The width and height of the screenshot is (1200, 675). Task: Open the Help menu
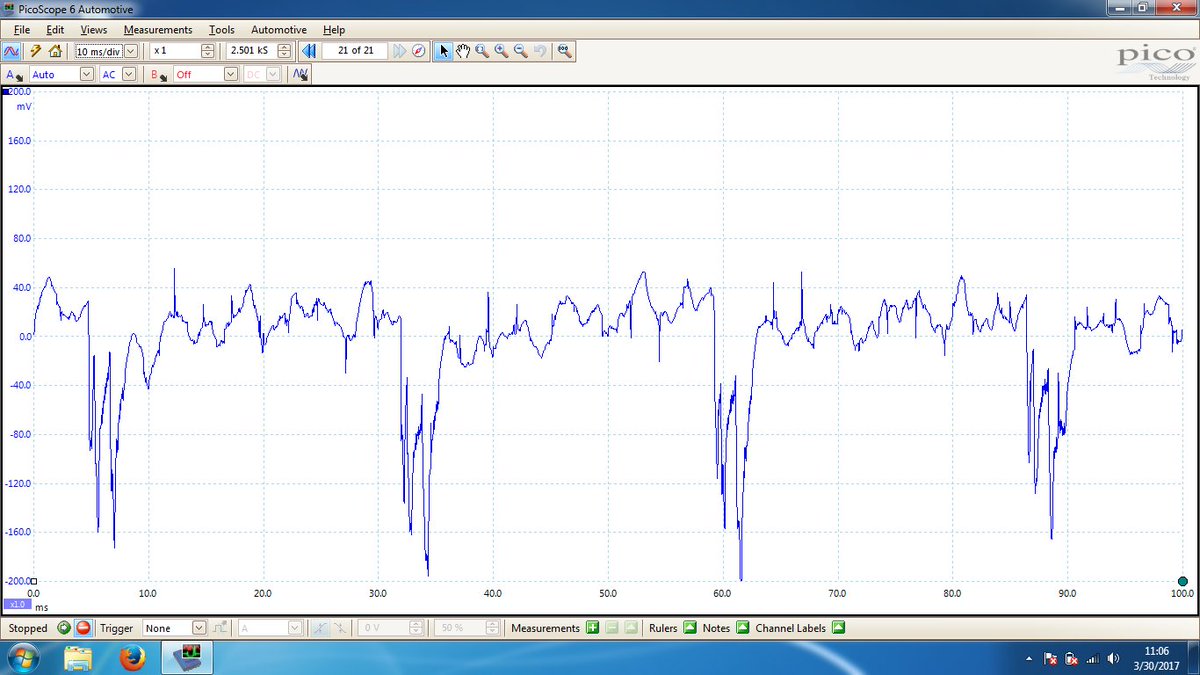(x=334, y=30)
